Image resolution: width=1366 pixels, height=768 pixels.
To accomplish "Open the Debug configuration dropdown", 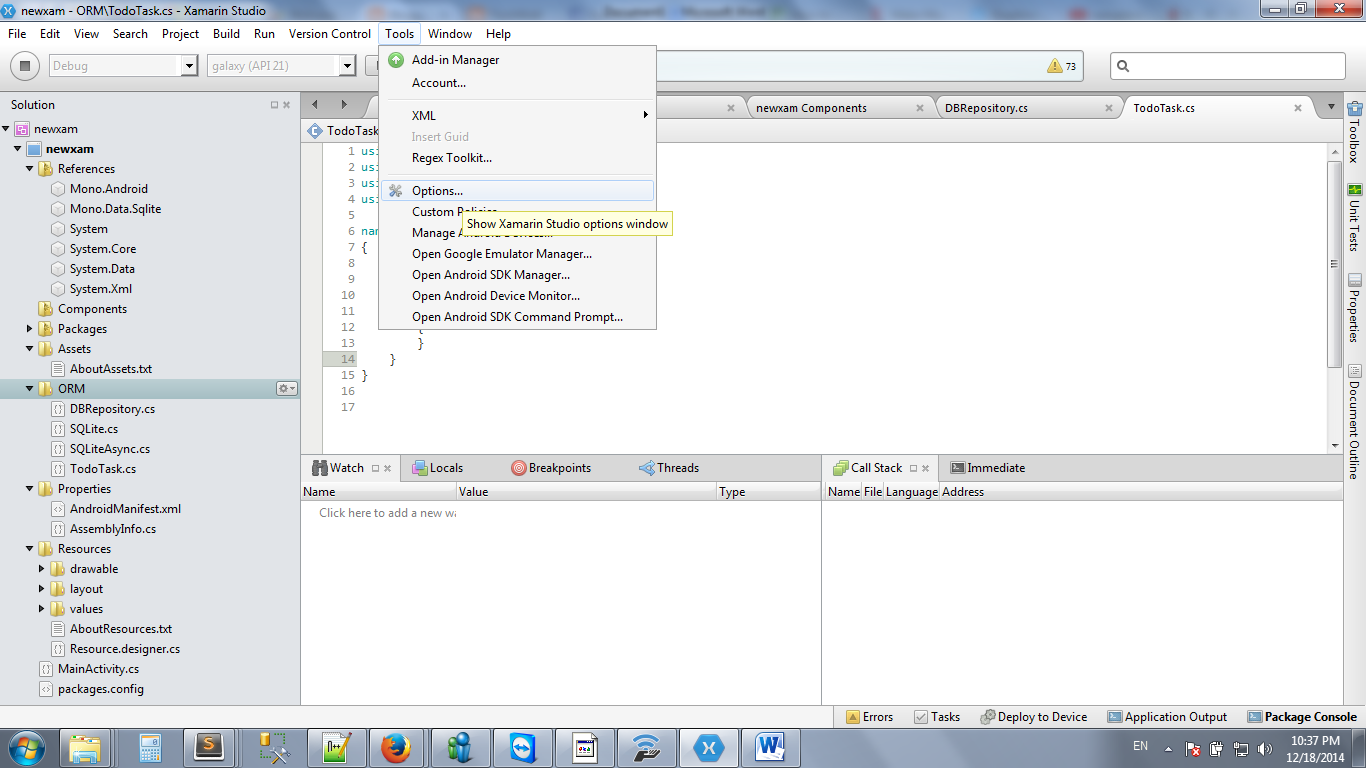I will [189, 66].
